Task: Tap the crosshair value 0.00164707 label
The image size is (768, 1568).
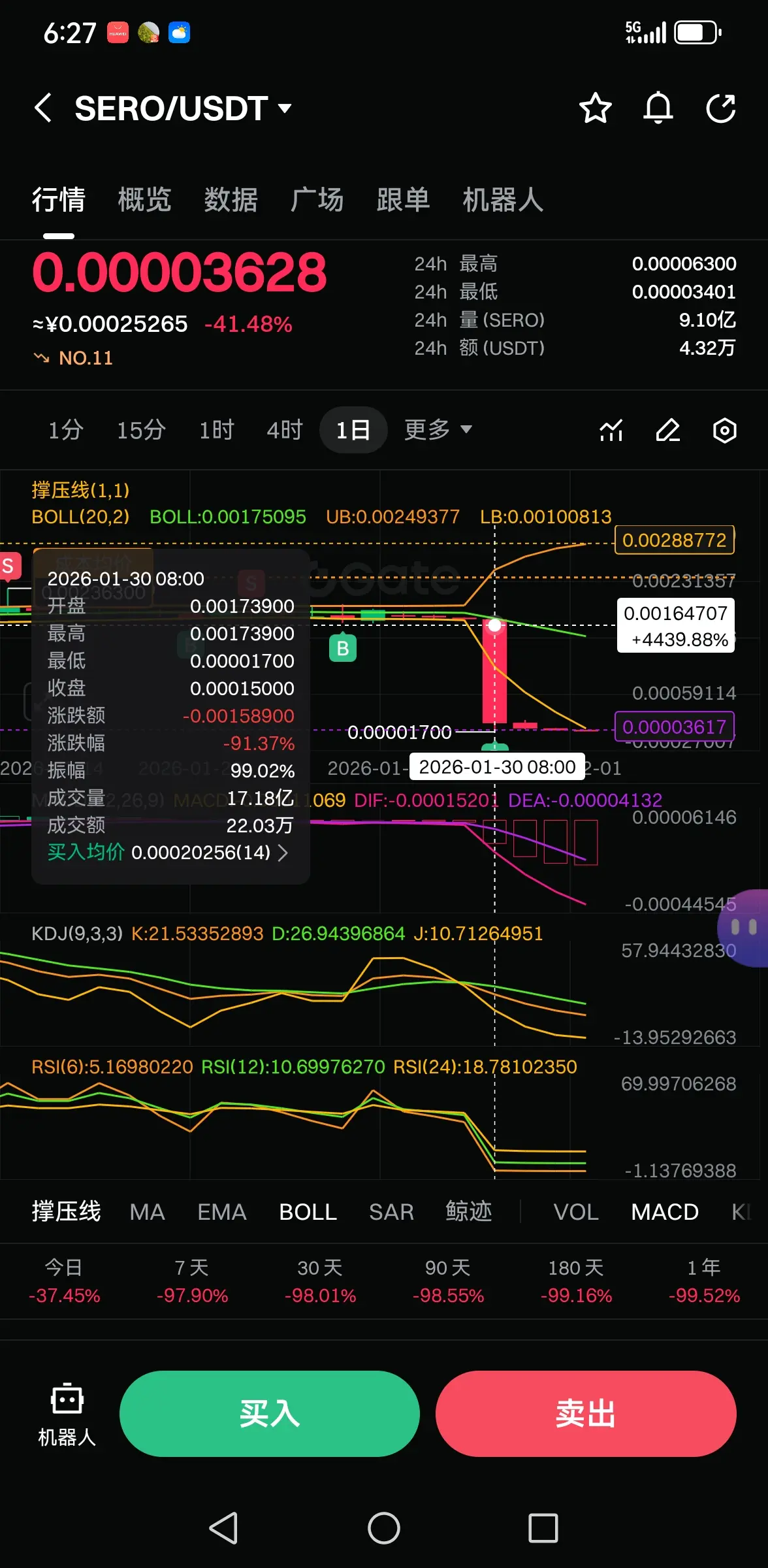Action: [676, 626]
